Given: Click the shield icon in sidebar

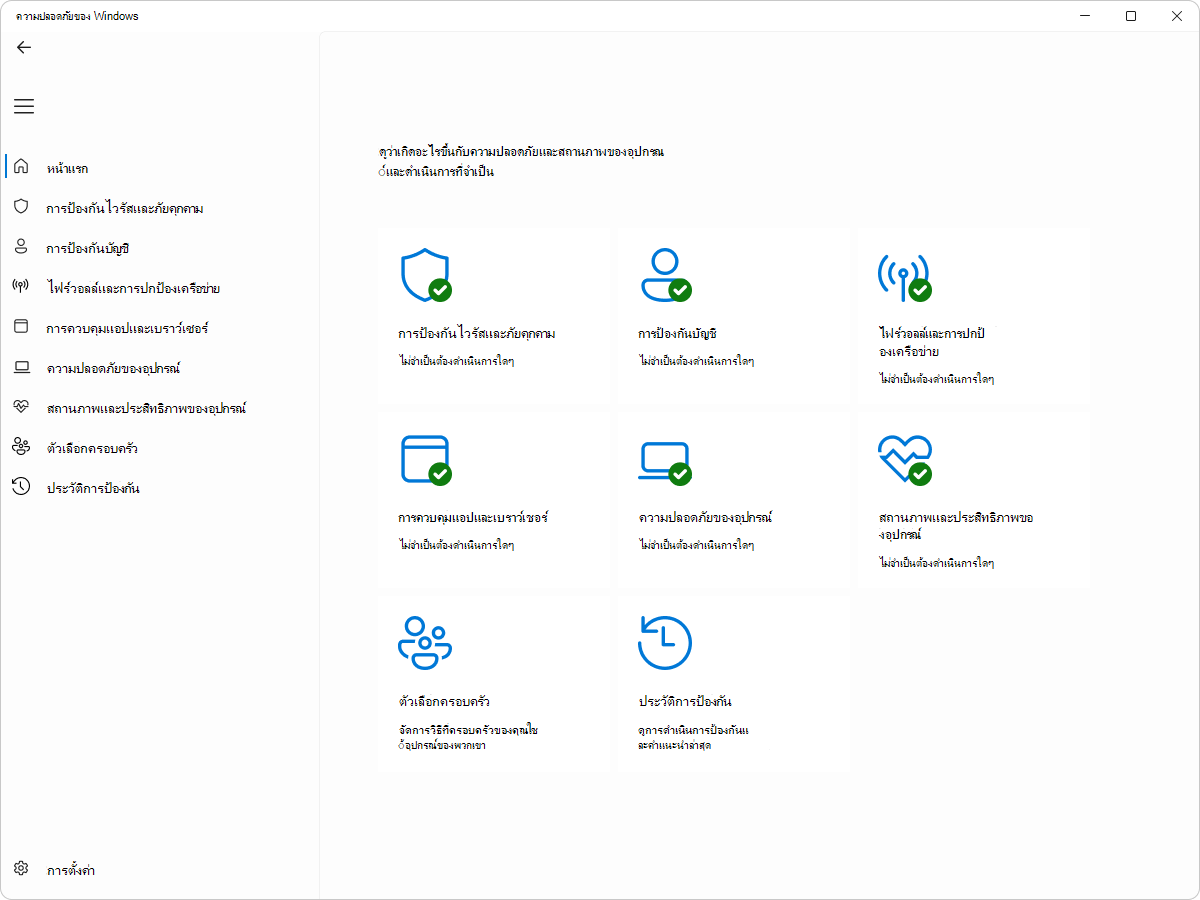Looking at the screenshot, I should click(21, 207).
